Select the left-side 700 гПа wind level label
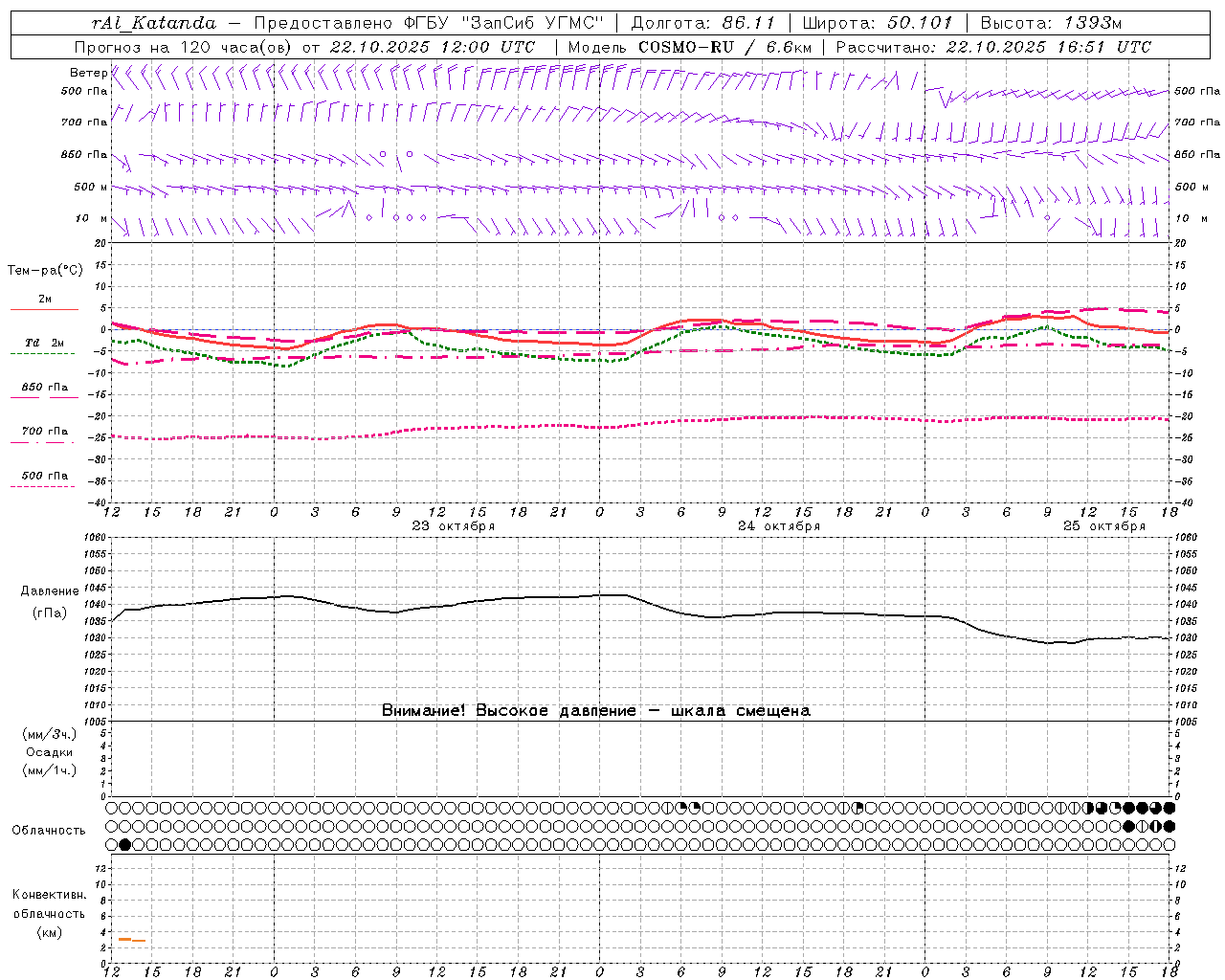This screenshot has height=980, width=1225. [x=84, y=122]
